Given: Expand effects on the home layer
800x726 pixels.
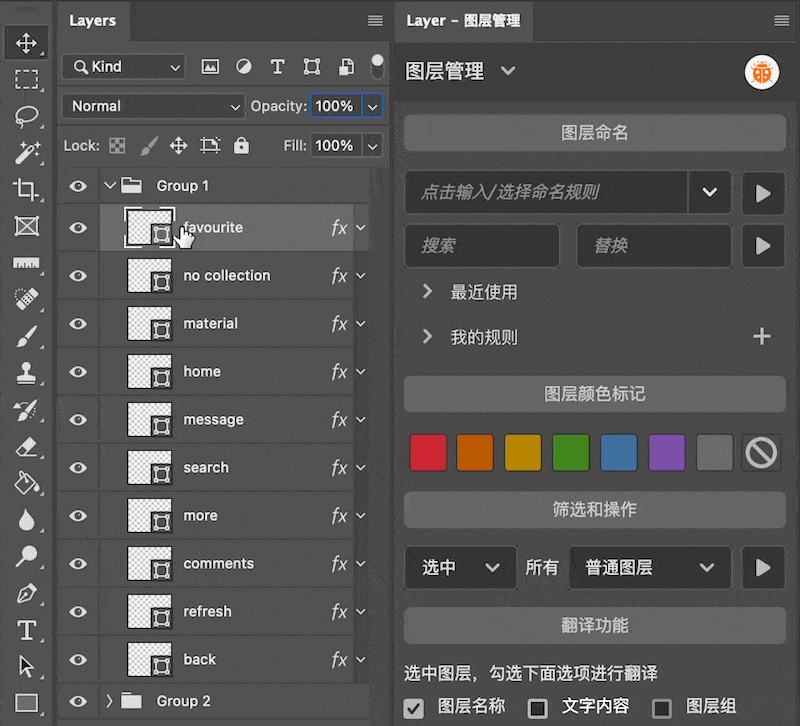Looking at the screenshot, I should (361, 372).
